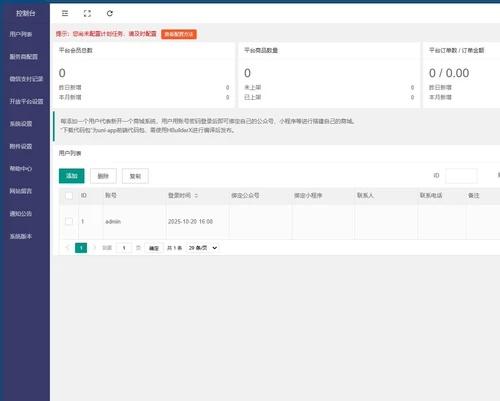The width and height of the screenshot is (500, 401).
Task: Click the refresh icon in top toolbar
Action: 110,13
